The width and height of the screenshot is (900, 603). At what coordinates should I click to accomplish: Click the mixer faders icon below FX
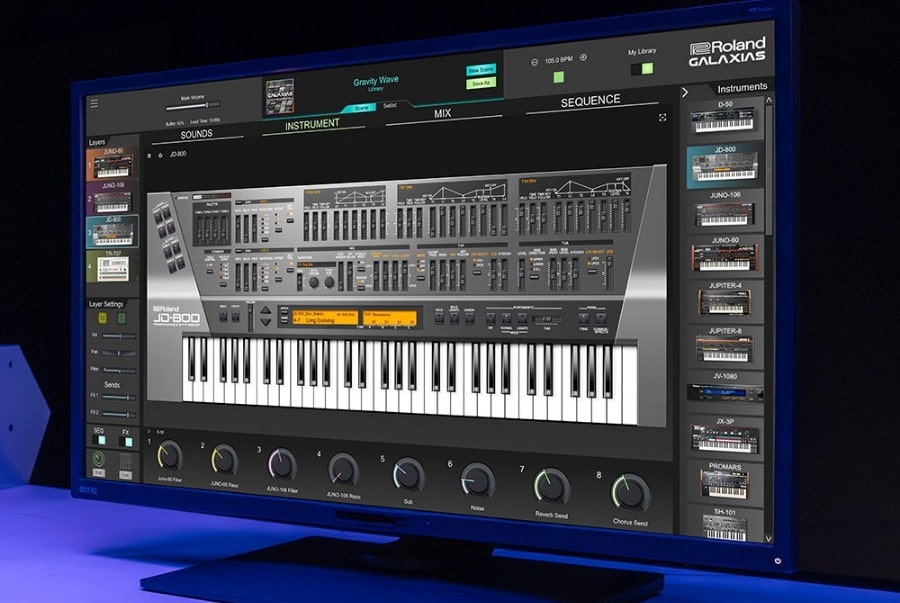126,461
